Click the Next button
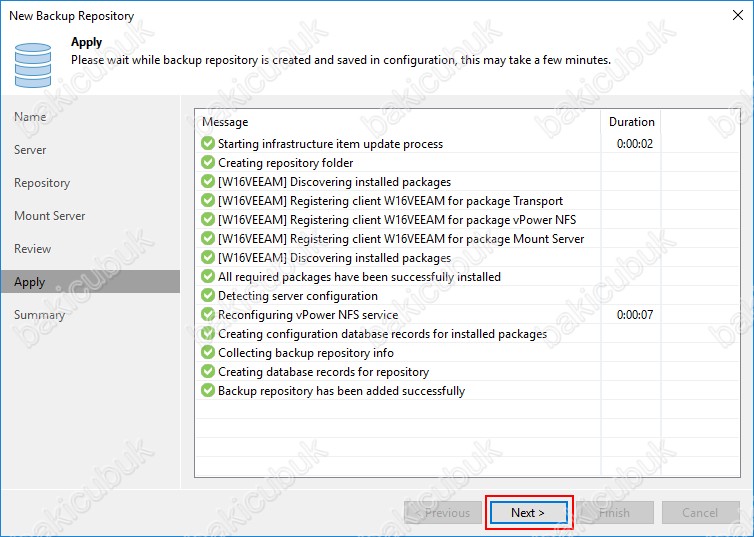This screenshot has height=537, width=754. 528,513
